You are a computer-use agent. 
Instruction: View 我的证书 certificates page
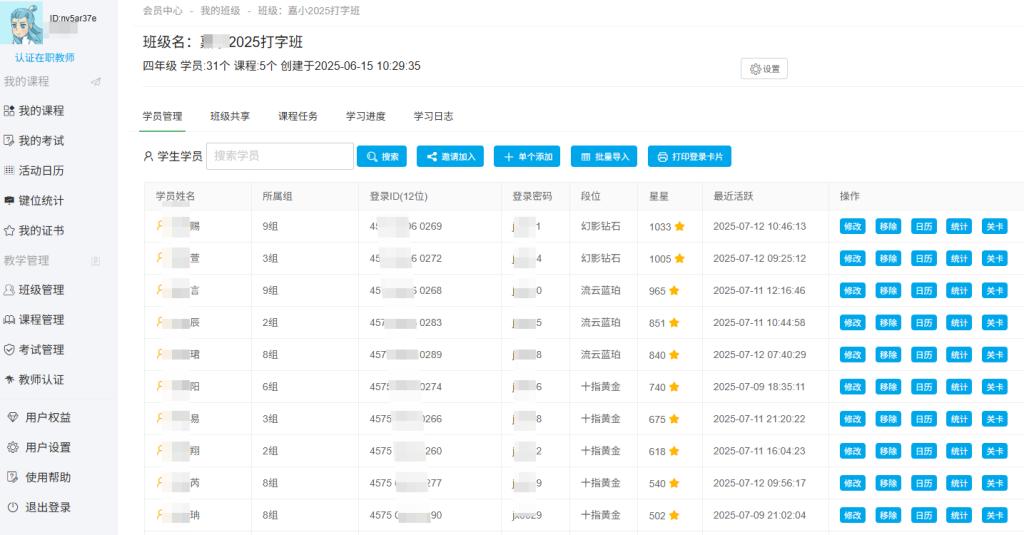pyautogui.click(x=40, y=231)
